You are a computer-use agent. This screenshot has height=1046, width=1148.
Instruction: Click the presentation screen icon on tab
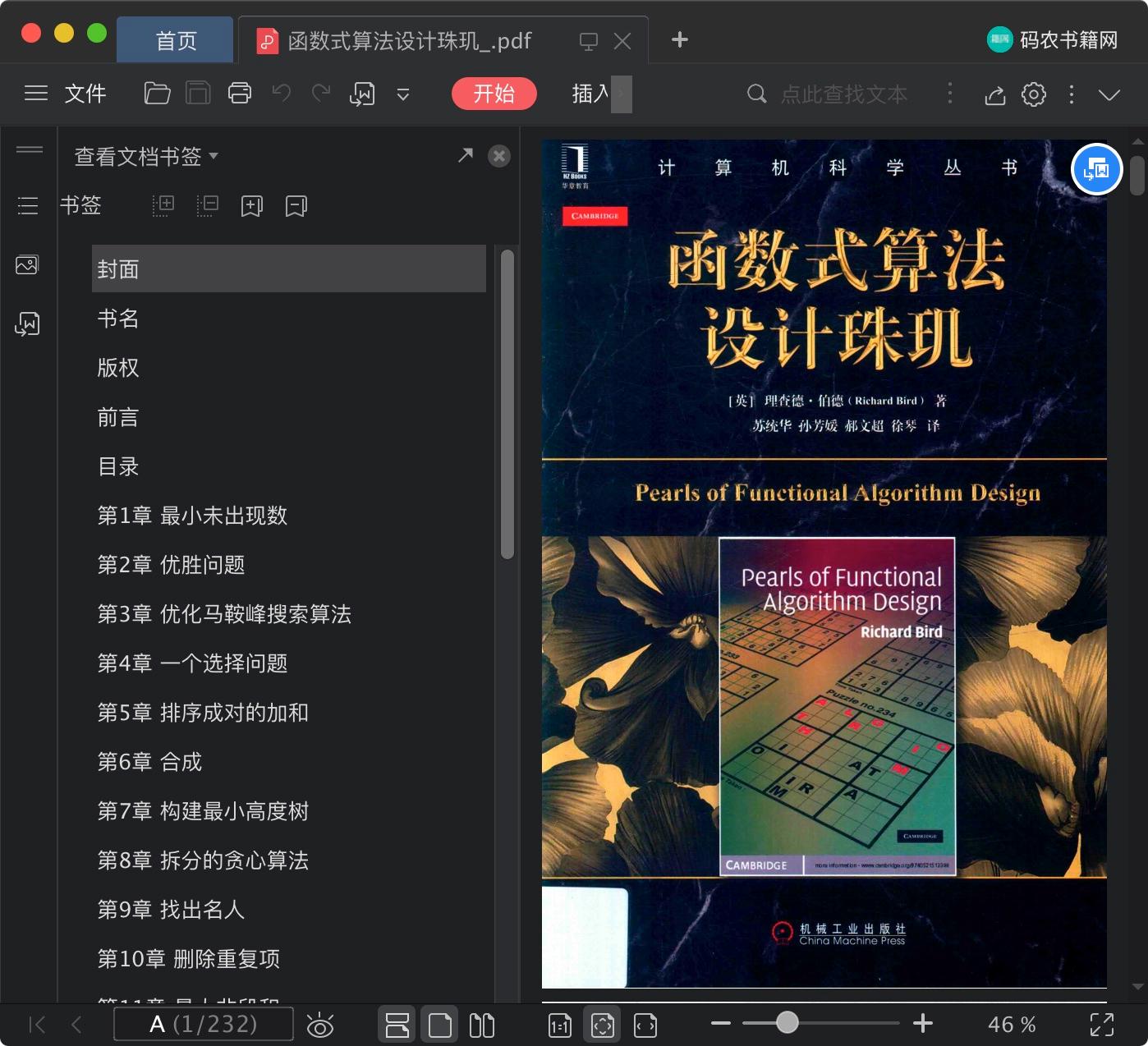pyautogui.click(x=589, y=41)
